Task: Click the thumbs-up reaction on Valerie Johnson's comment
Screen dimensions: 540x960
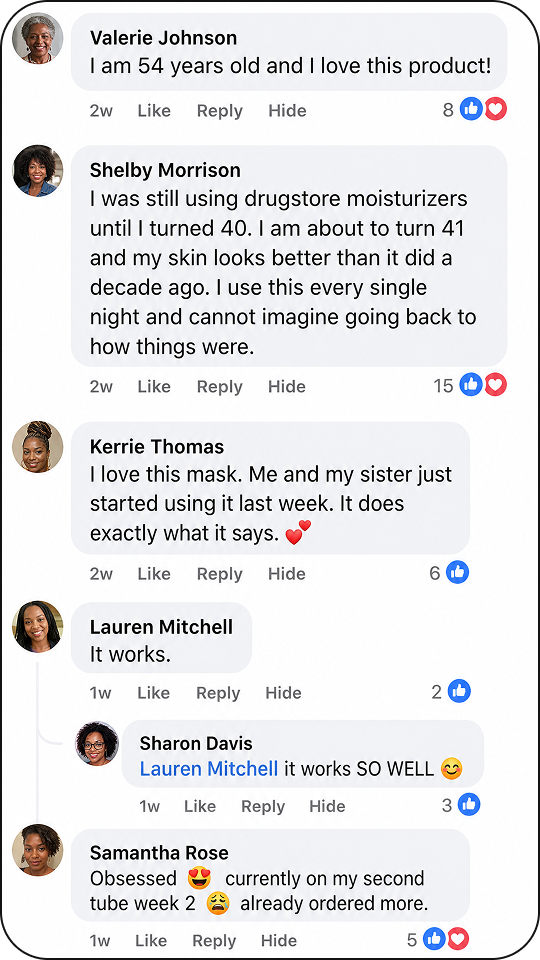Action: (471, 110)
